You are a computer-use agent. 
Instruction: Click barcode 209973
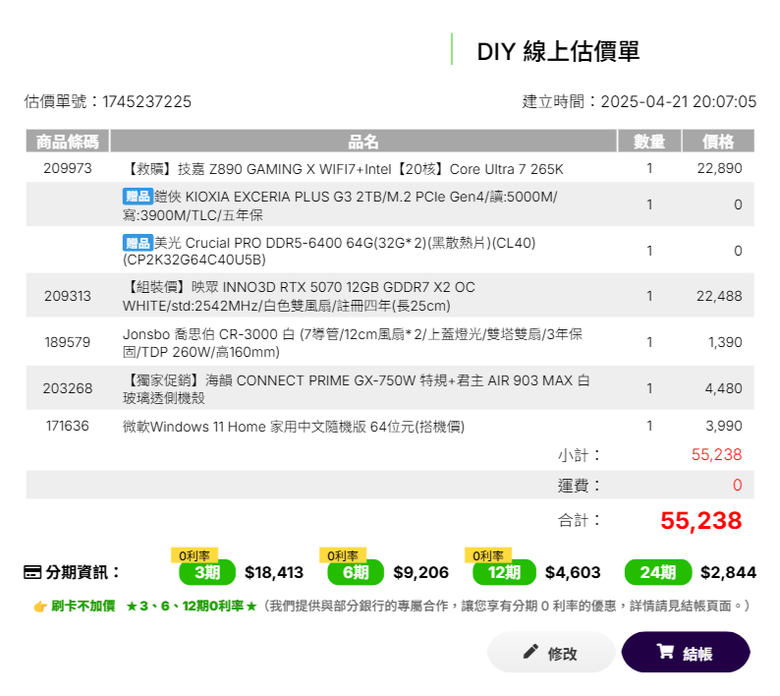click(x=68, y=168)
